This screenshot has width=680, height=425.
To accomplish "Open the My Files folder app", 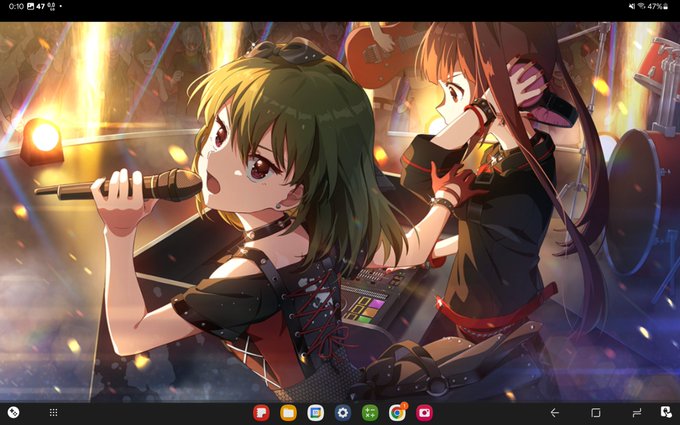I will pos(288,412).
